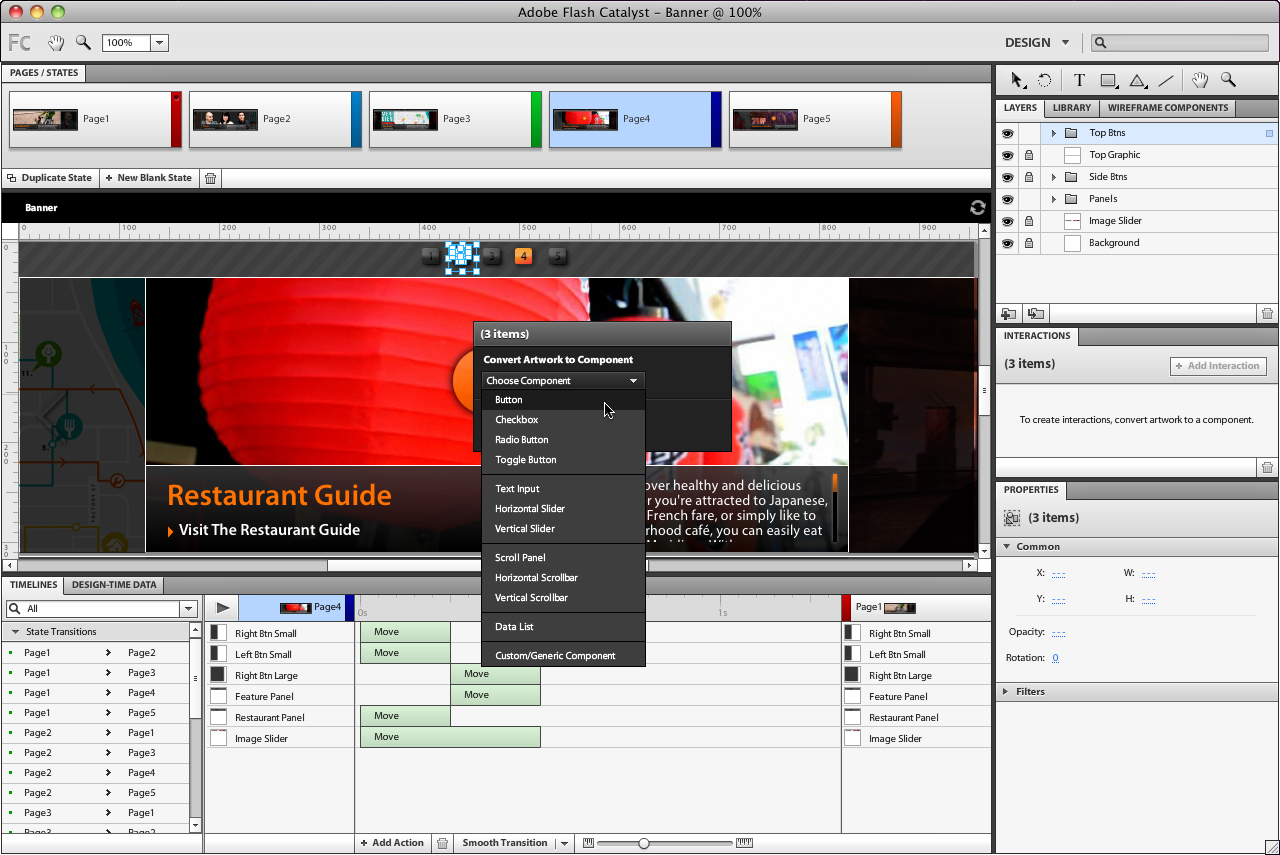Open the Choose Component dropdown
The height and width of the screenshot is (855, 1280).
[x=562, y=380]
